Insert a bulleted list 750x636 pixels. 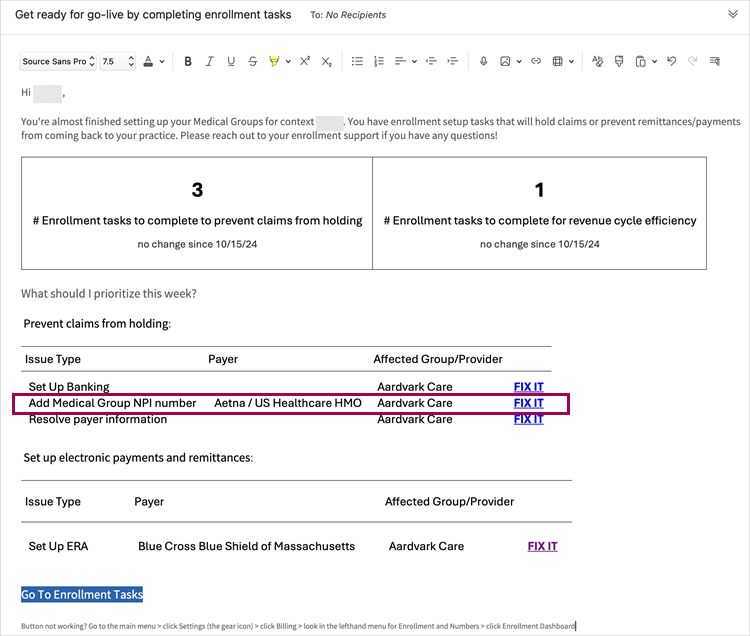click(357, 61)
